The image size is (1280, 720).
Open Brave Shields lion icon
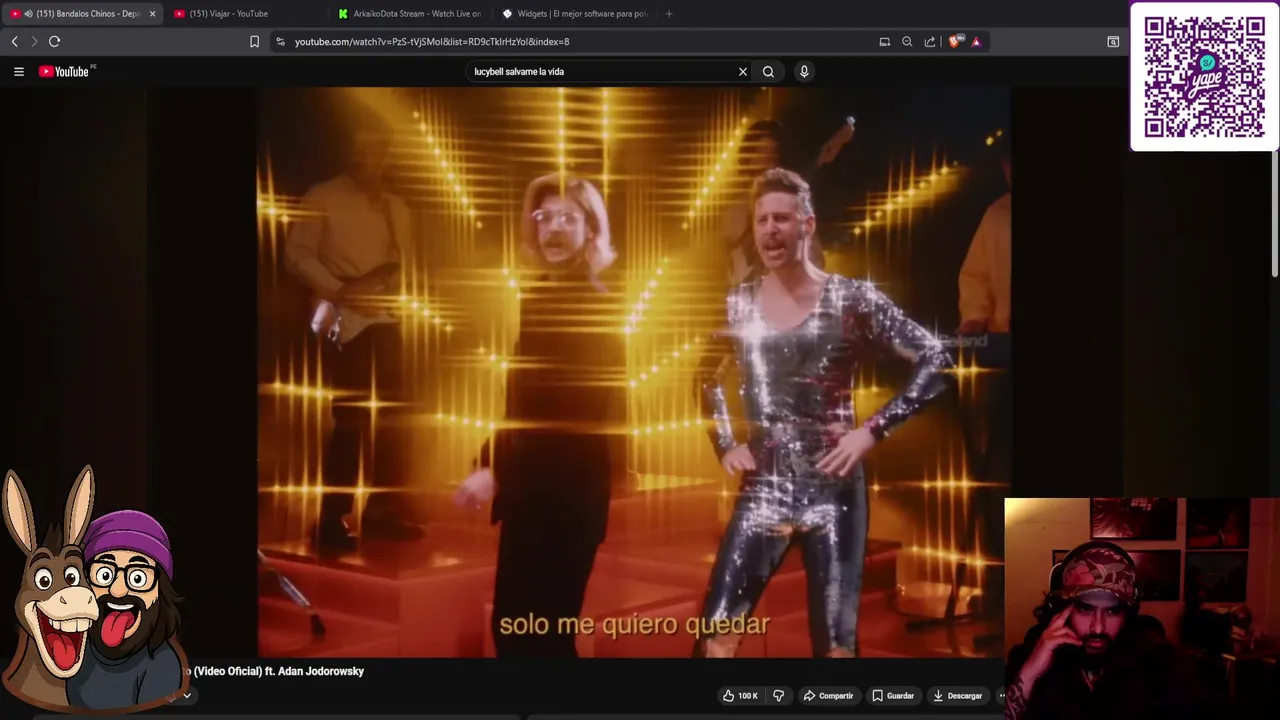pos(954,41)
